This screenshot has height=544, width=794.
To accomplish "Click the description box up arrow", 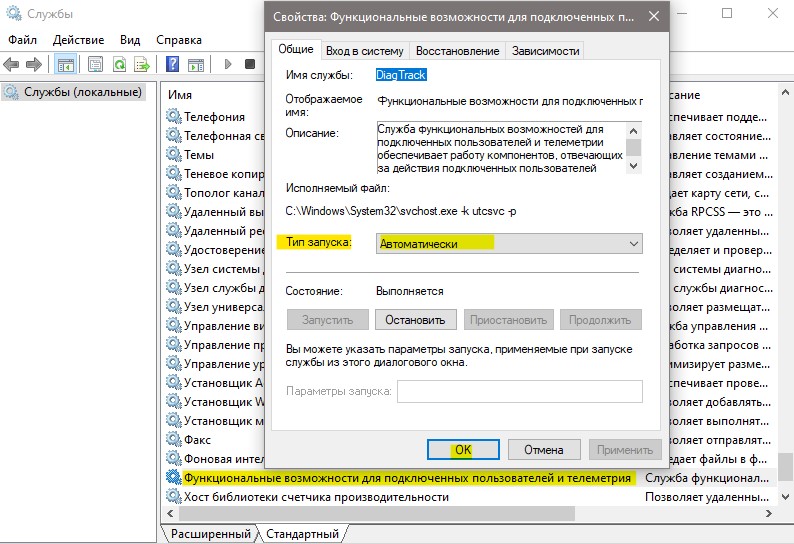I will [633, 131].
